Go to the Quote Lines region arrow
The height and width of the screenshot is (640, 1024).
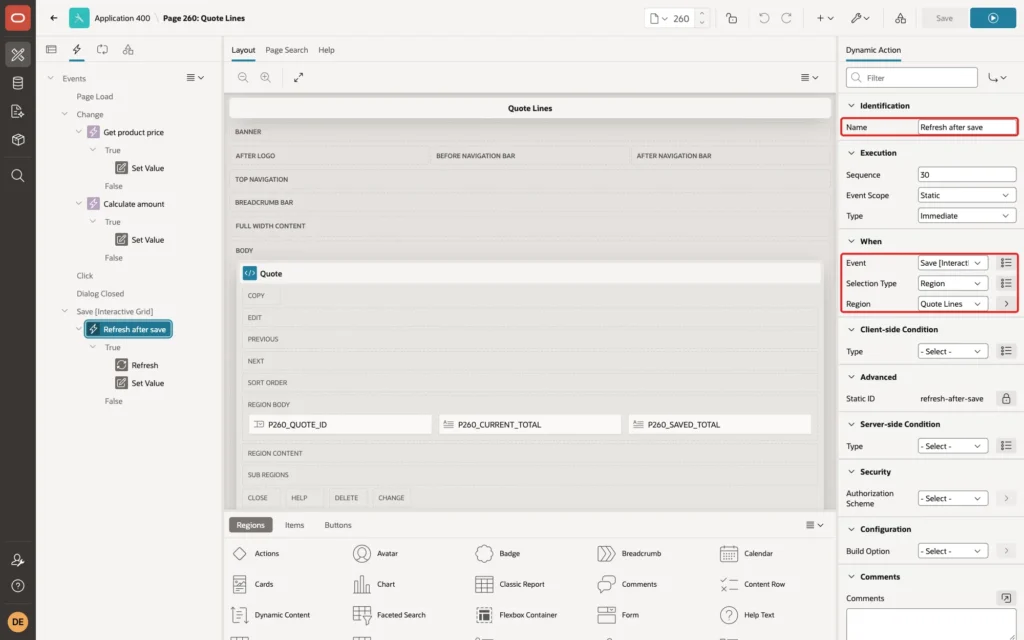pos(1006,304)
